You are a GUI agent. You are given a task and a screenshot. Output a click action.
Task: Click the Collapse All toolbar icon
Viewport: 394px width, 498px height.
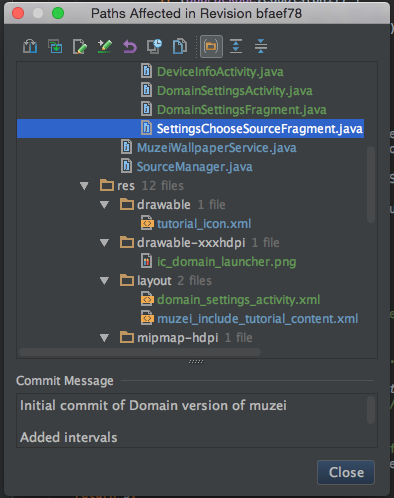261,46
